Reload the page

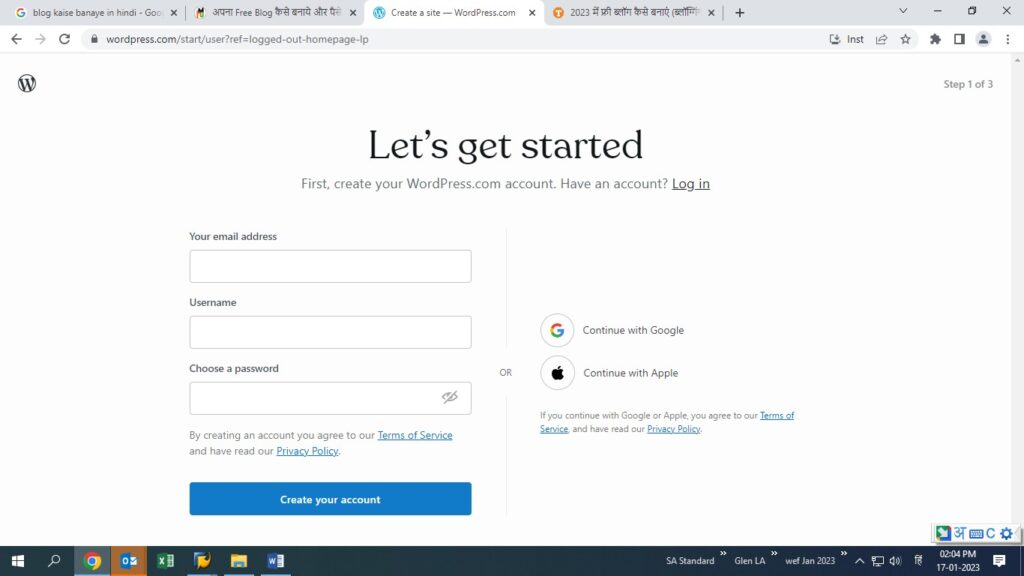point(64,39)
